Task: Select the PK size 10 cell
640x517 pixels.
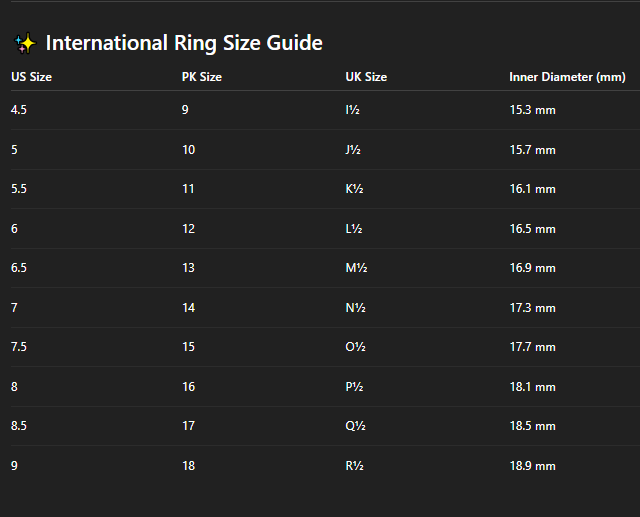Action: 188,150
